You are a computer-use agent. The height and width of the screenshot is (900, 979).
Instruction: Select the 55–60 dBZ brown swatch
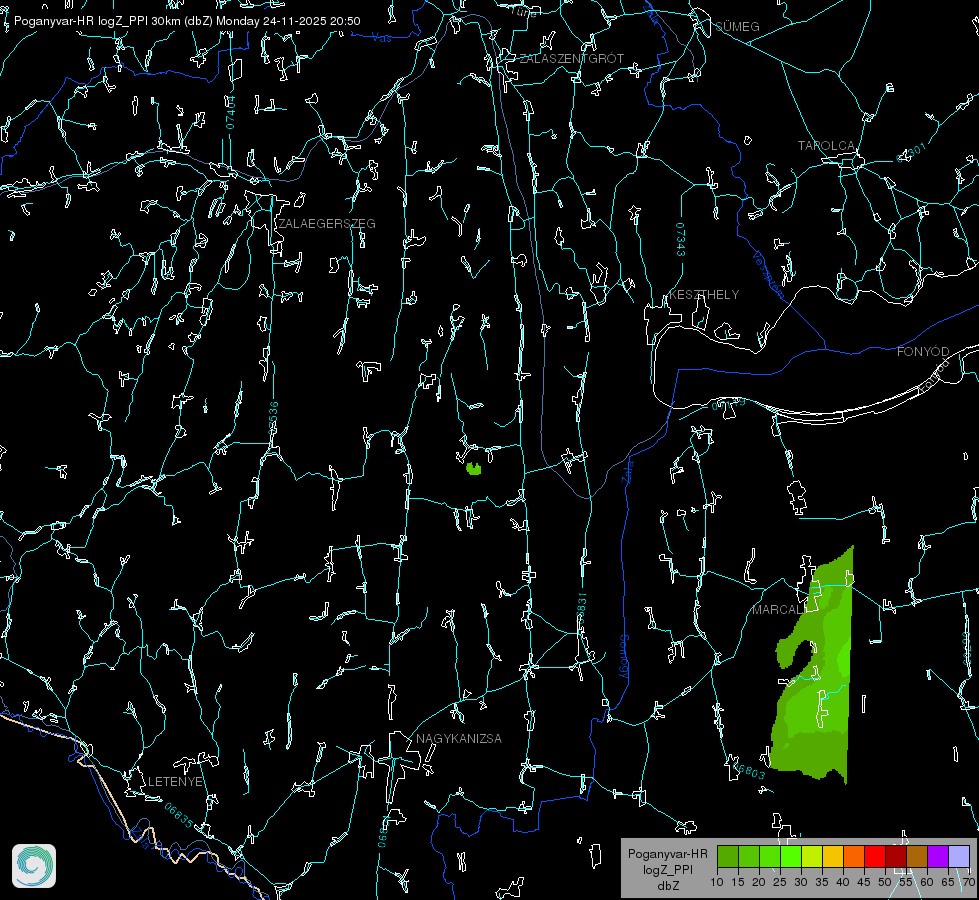(x=917, y=856)
